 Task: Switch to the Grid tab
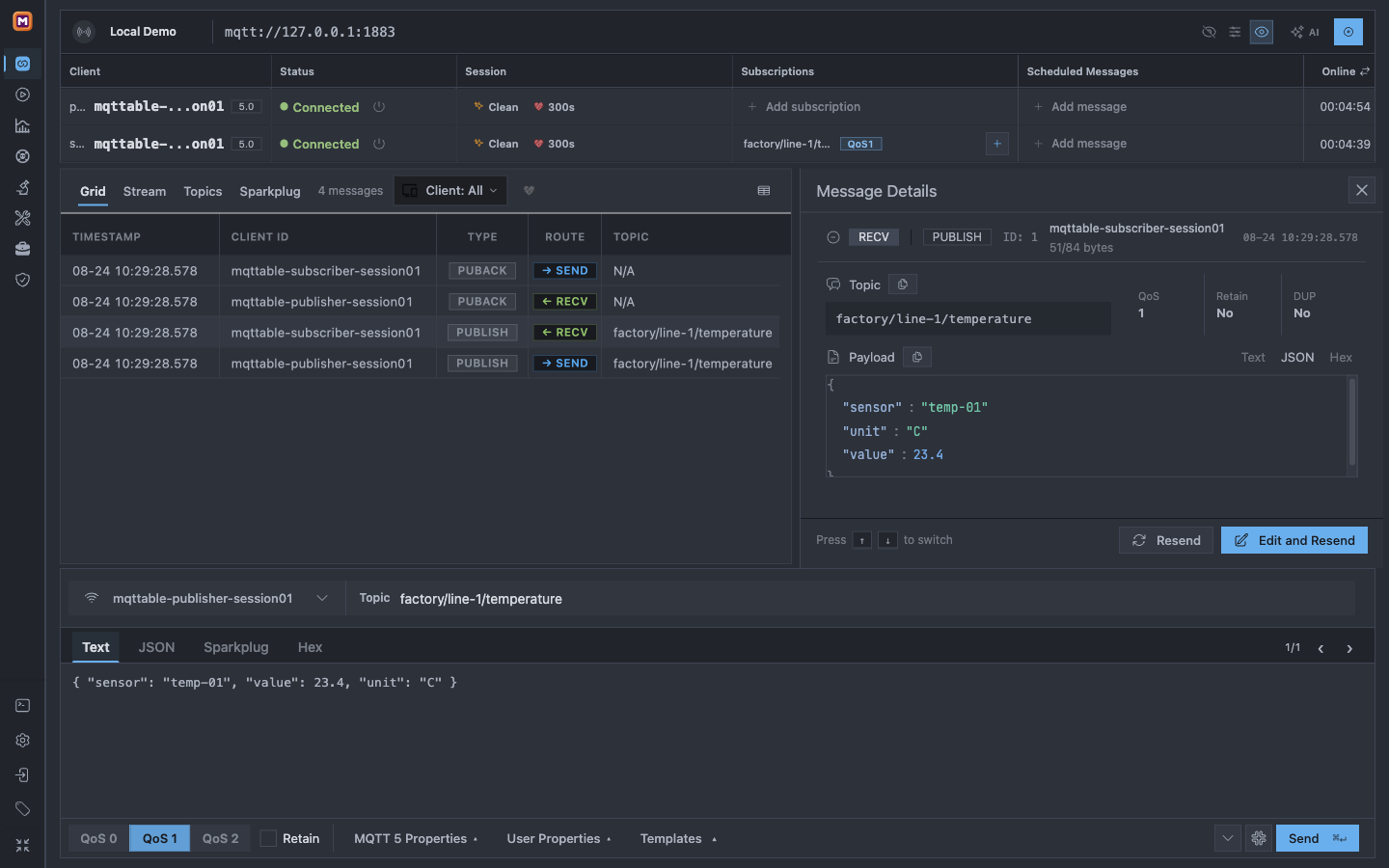93,191
